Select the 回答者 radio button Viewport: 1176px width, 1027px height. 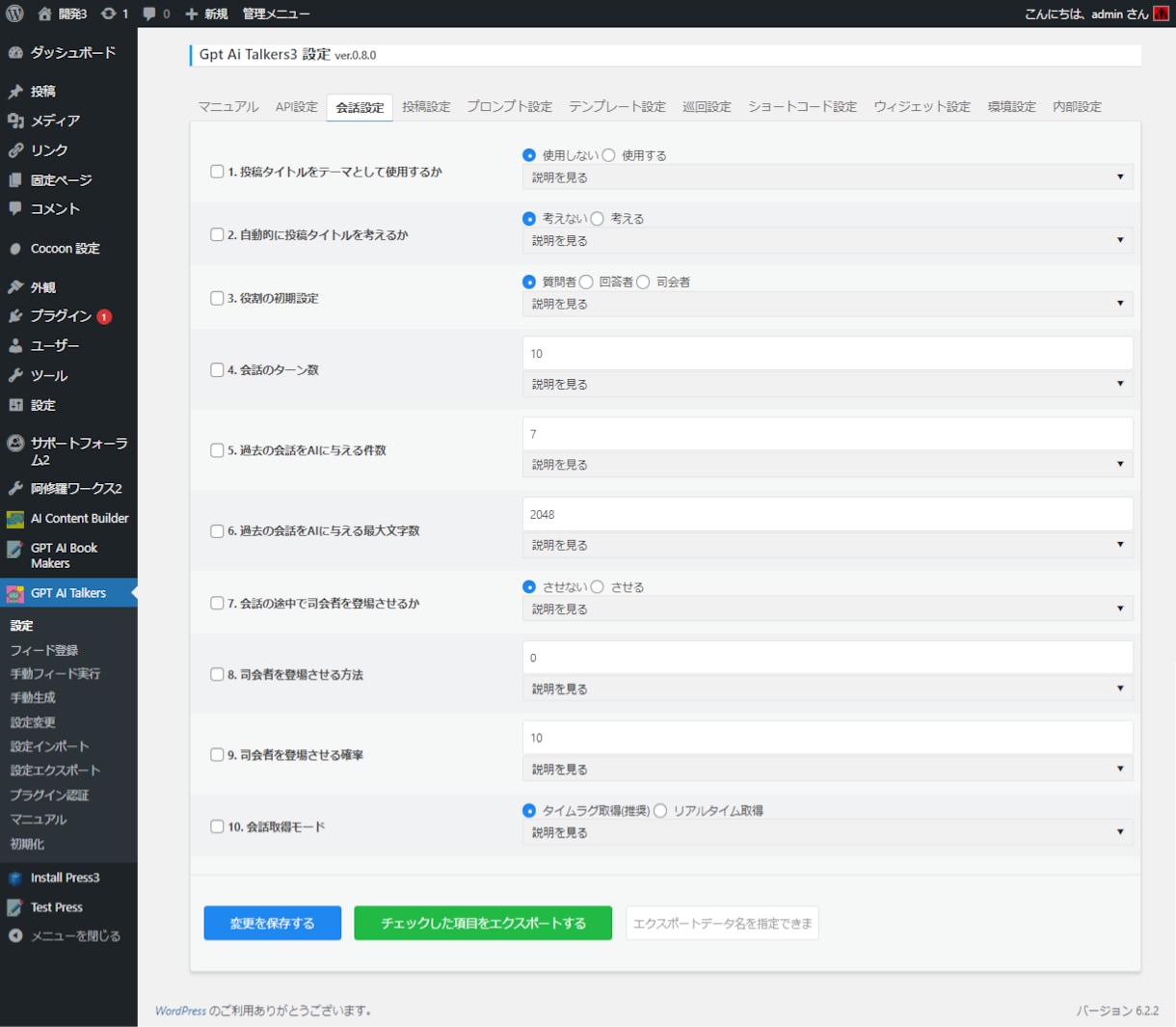(586, 283)
